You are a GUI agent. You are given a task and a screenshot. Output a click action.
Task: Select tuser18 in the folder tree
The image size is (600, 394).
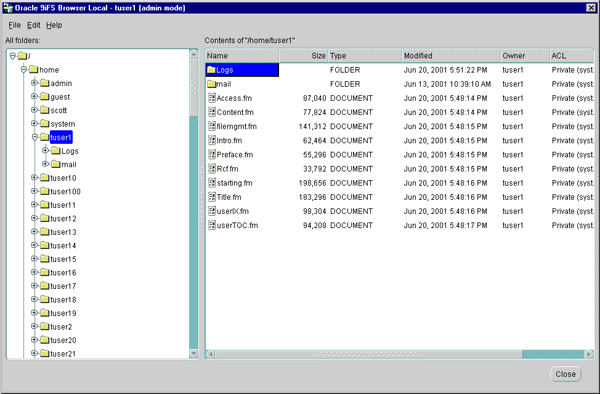(63, 300)
